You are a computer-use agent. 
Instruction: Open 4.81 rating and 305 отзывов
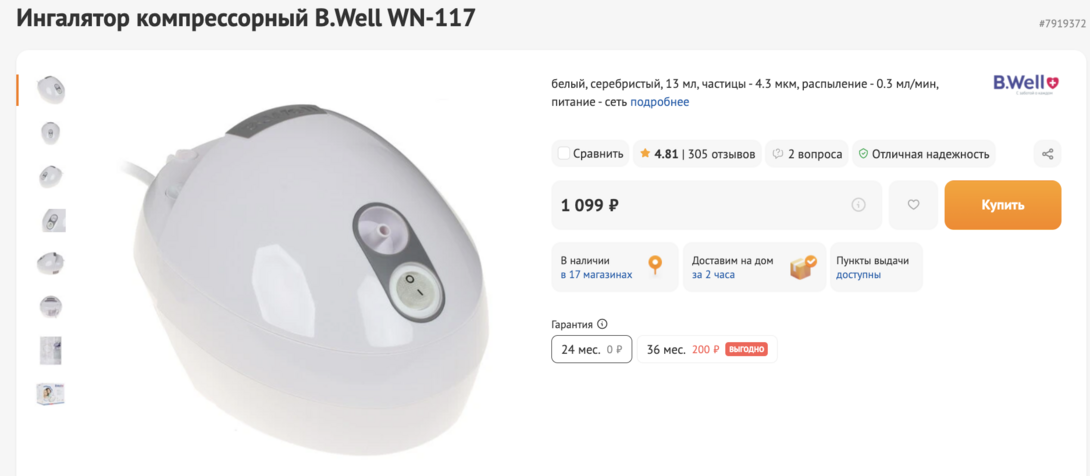tap(697, 154)
